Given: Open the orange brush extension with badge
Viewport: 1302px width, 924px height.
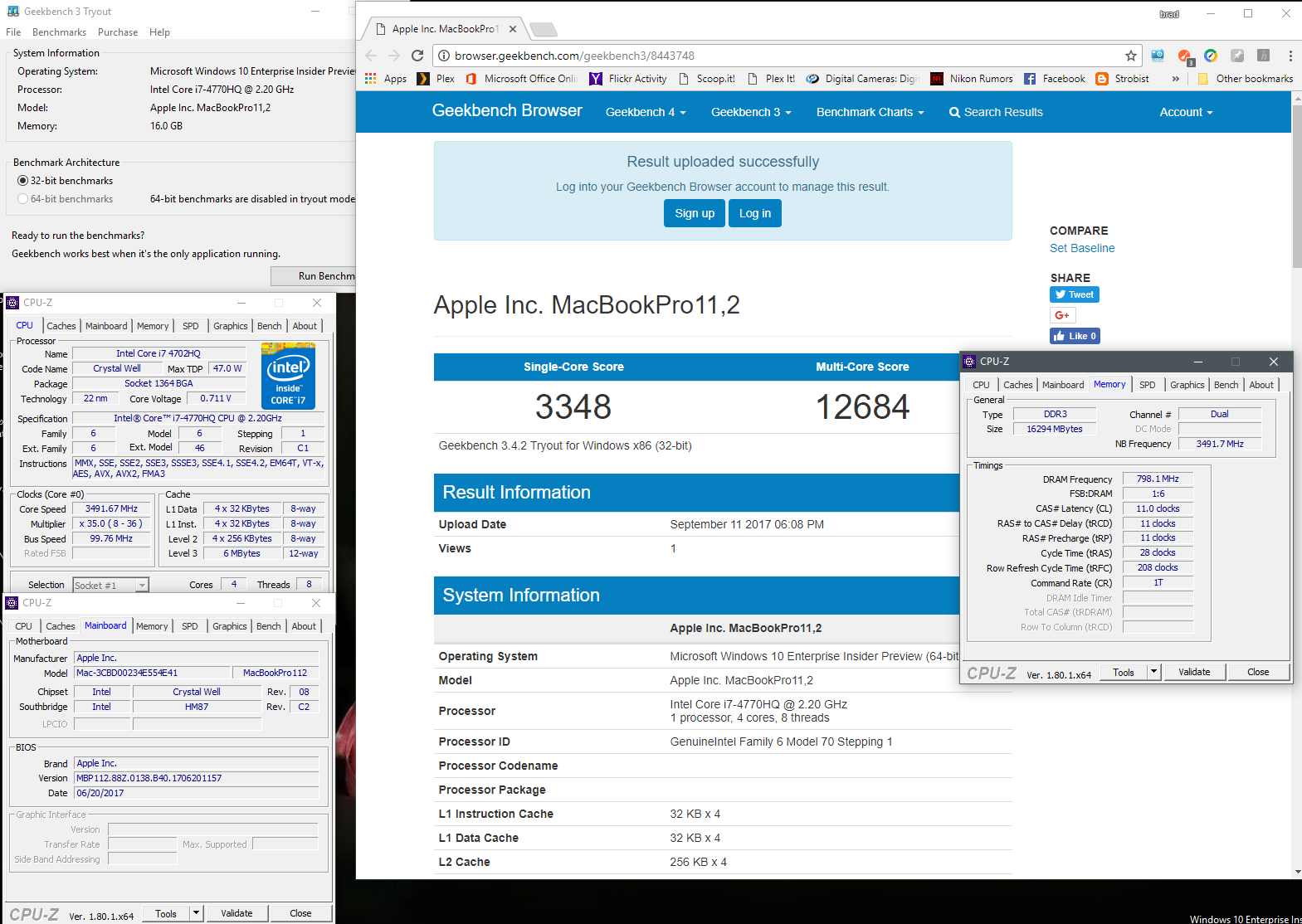Looking at the screenshot, I should [x=1185, y=56].
